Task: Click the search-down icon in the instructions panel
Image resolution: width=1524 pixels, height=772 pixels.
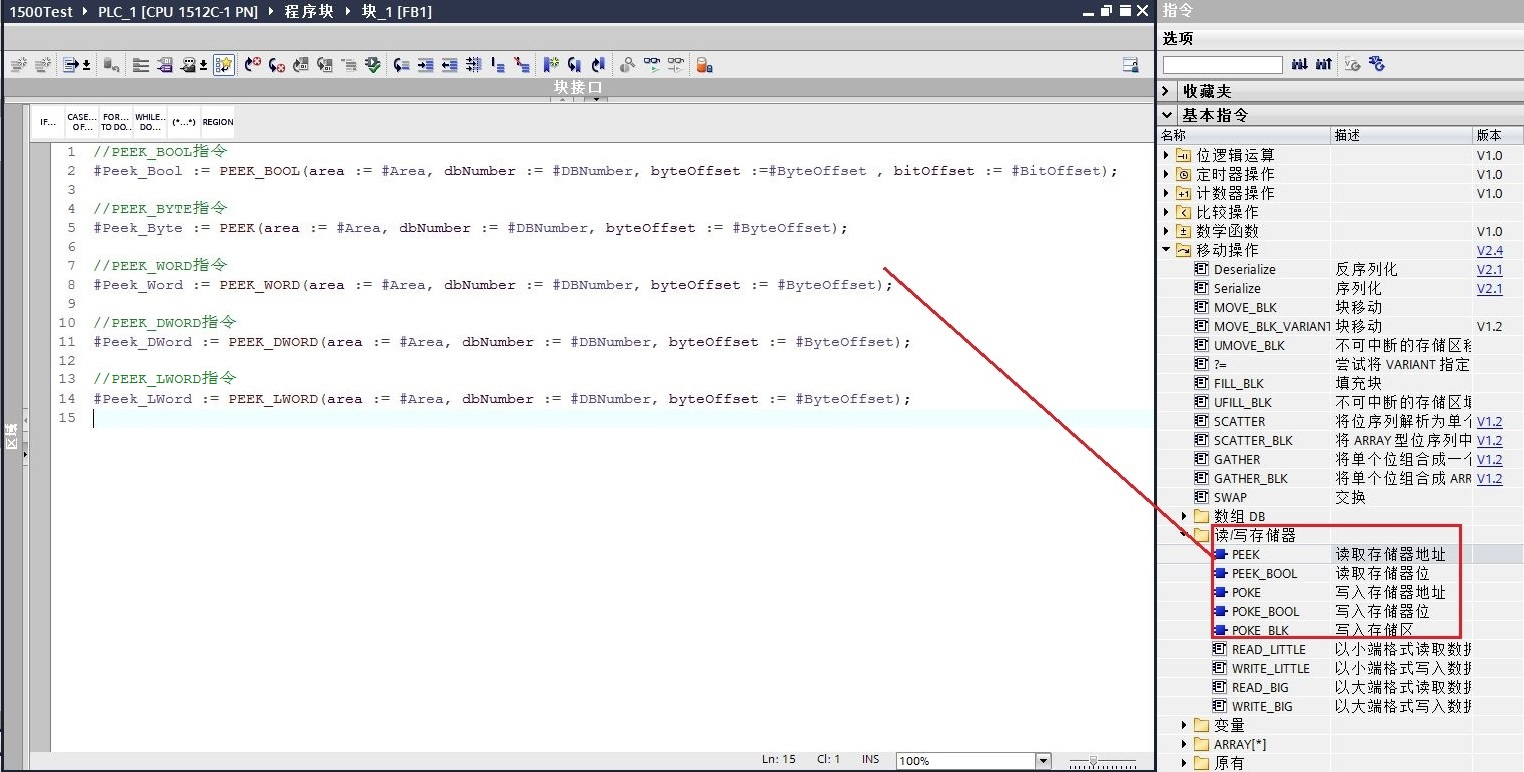Action: tap(1299, 64)
